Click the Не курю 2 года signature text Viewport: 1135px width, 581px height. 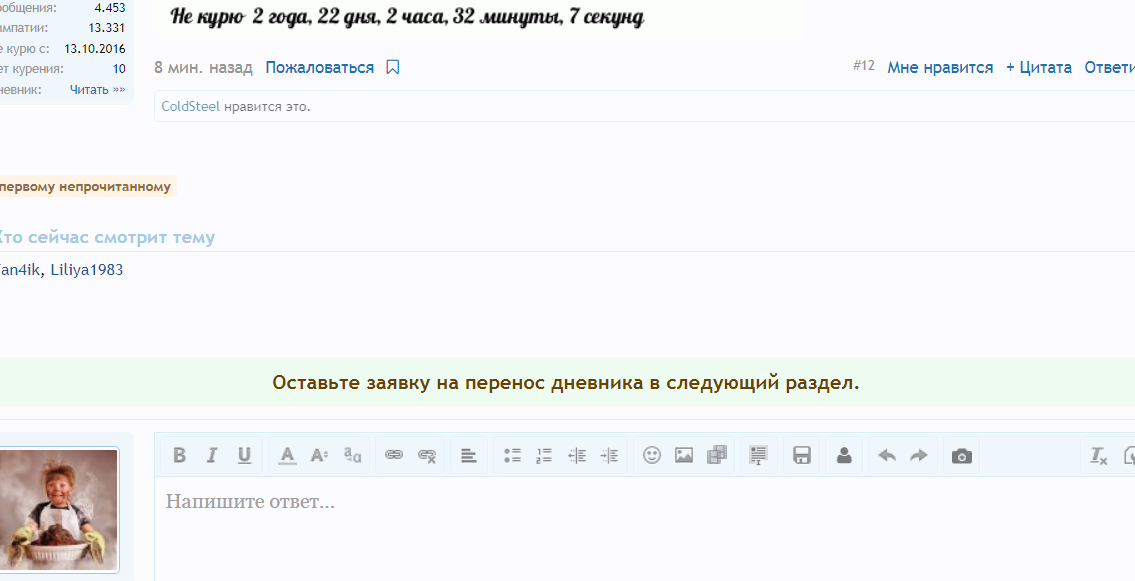[x=407, y=16]
